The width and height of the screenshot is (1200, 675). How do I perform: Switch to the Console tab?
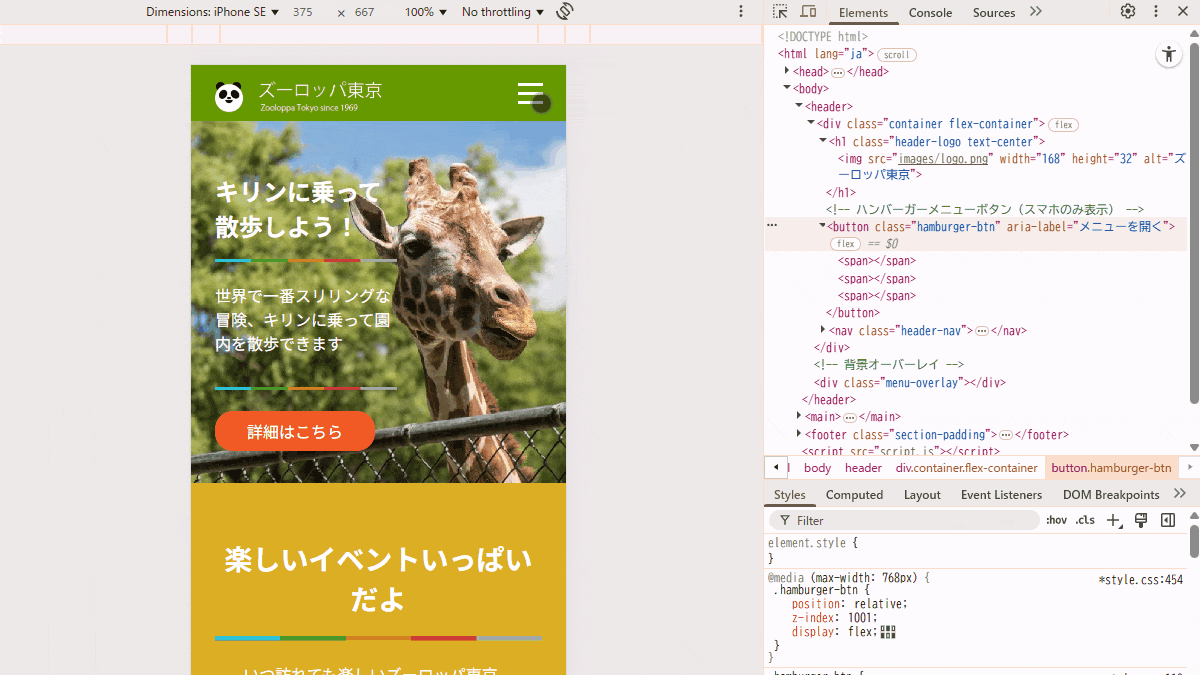click(x=930, y=12)
